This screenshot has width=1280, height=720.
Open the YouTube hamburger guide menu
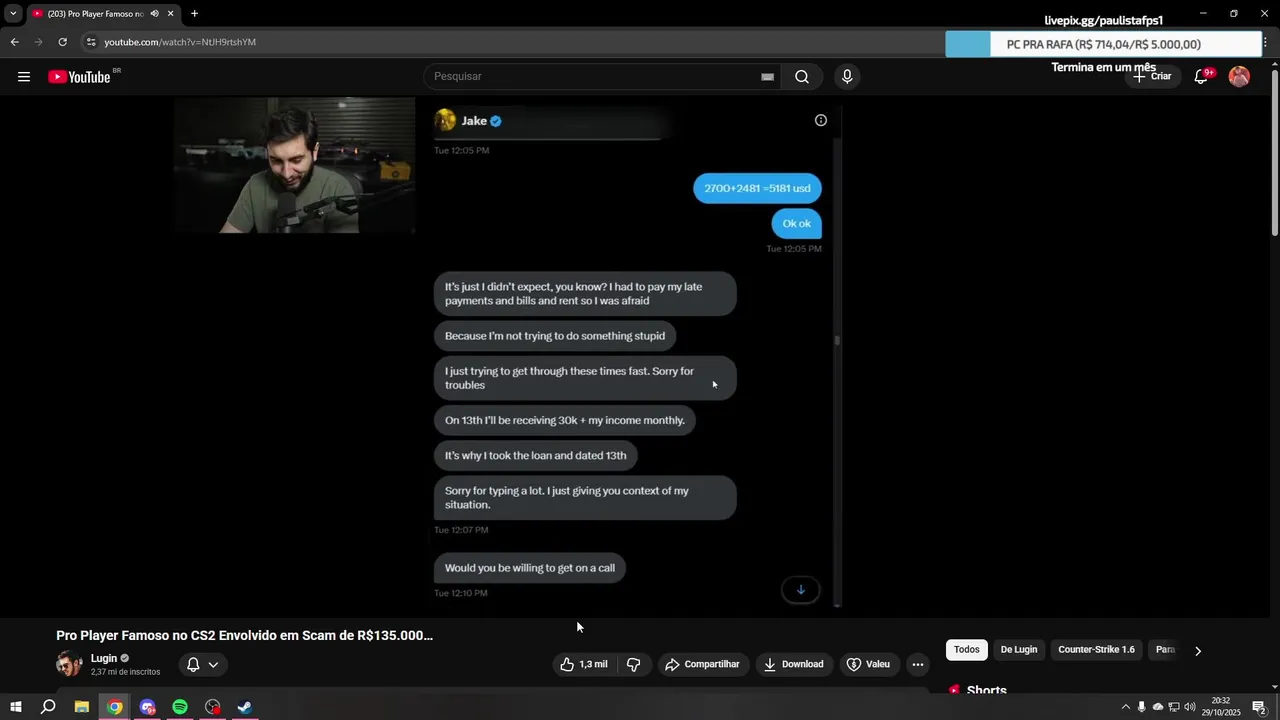click(x=24, y=77)
